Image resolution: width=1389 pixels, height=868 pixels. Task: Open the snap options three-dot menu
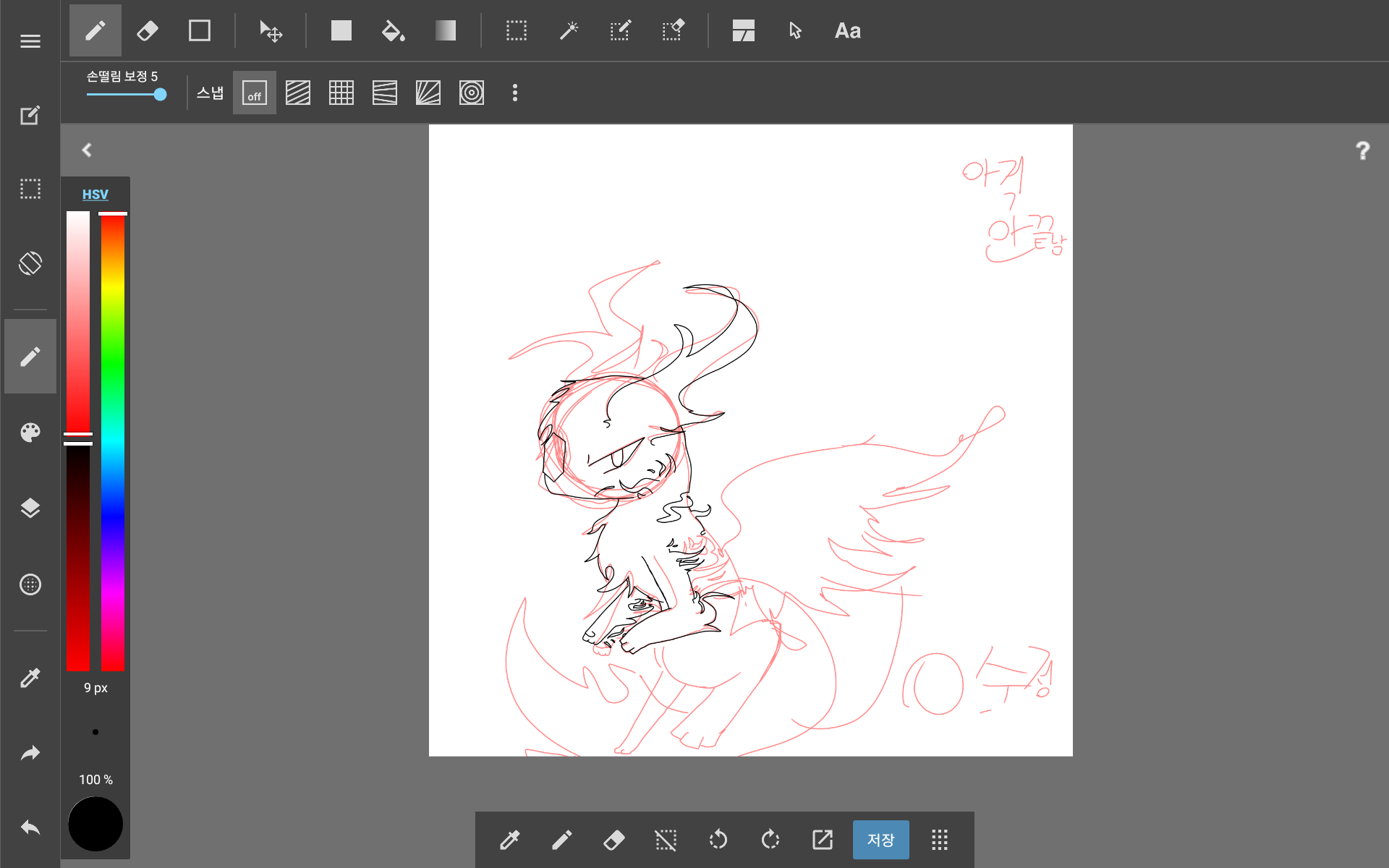[514, 93]
